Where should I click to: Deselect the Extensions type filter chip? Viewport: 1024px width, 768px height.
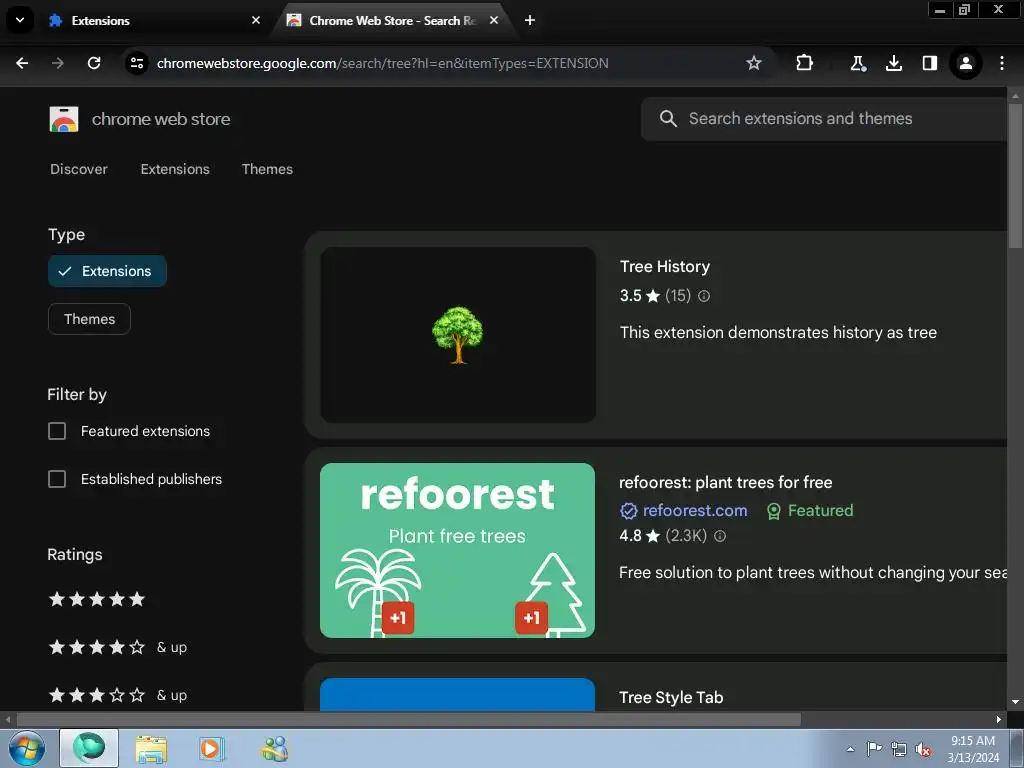point(107,271)
